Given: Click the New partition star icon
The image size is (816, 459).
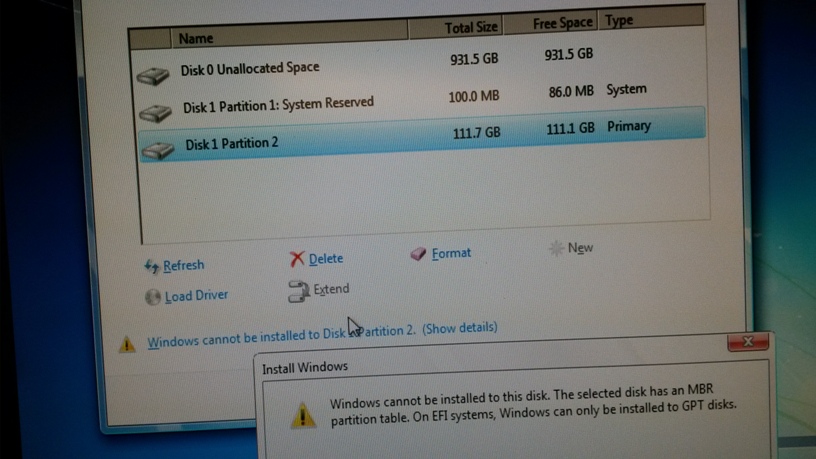Looking at the screenshot, I should coord(556,249).
